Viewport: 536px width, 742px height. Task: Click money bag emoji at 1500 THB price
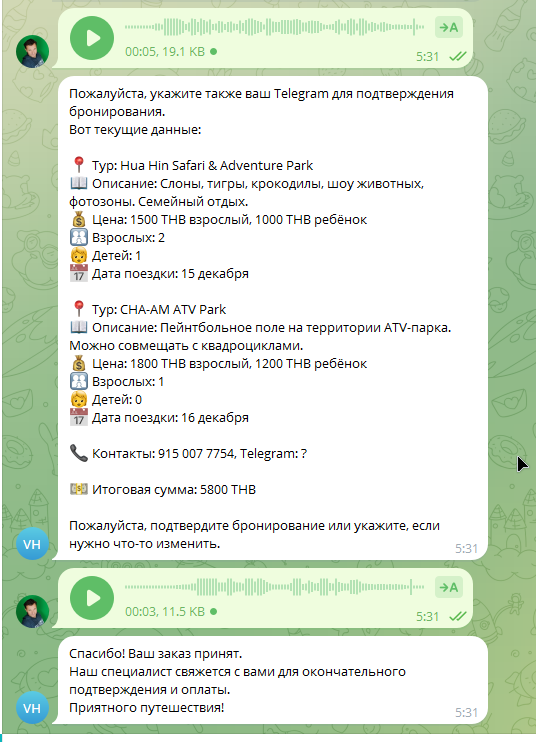(x=79, y=220)
